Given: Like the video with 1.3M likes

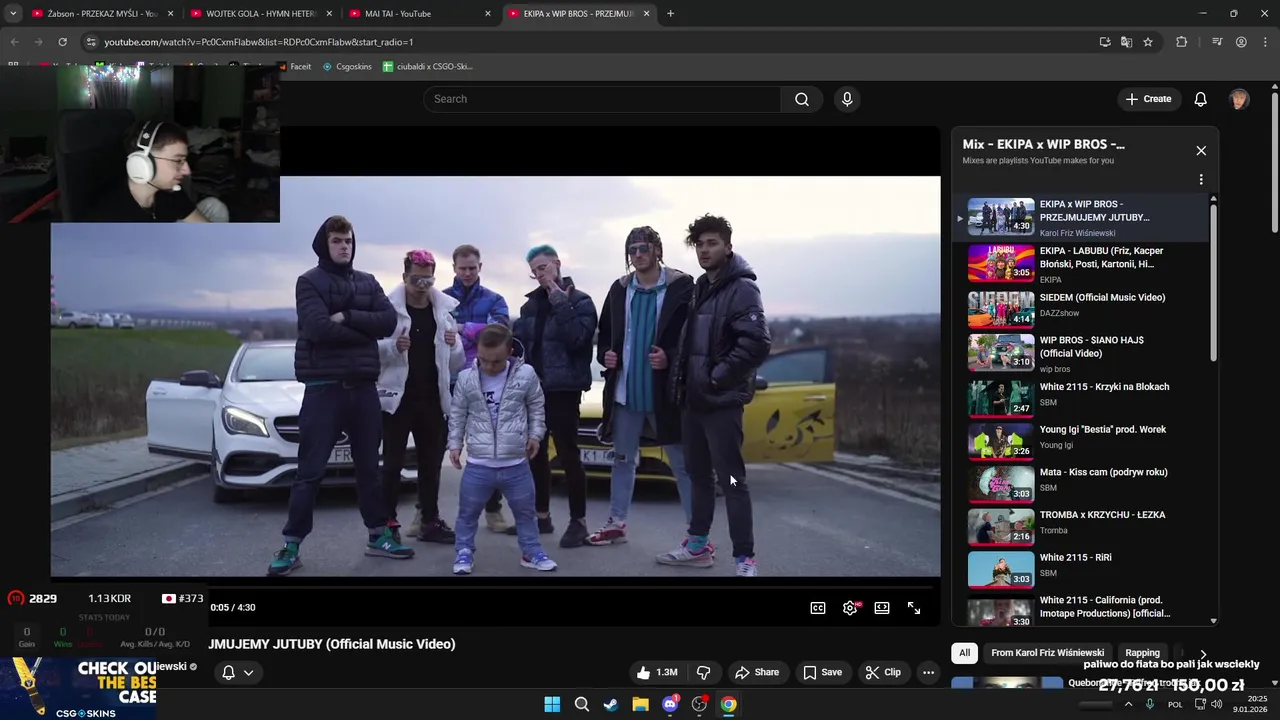Looking at the screenshot, I should 657,672.
